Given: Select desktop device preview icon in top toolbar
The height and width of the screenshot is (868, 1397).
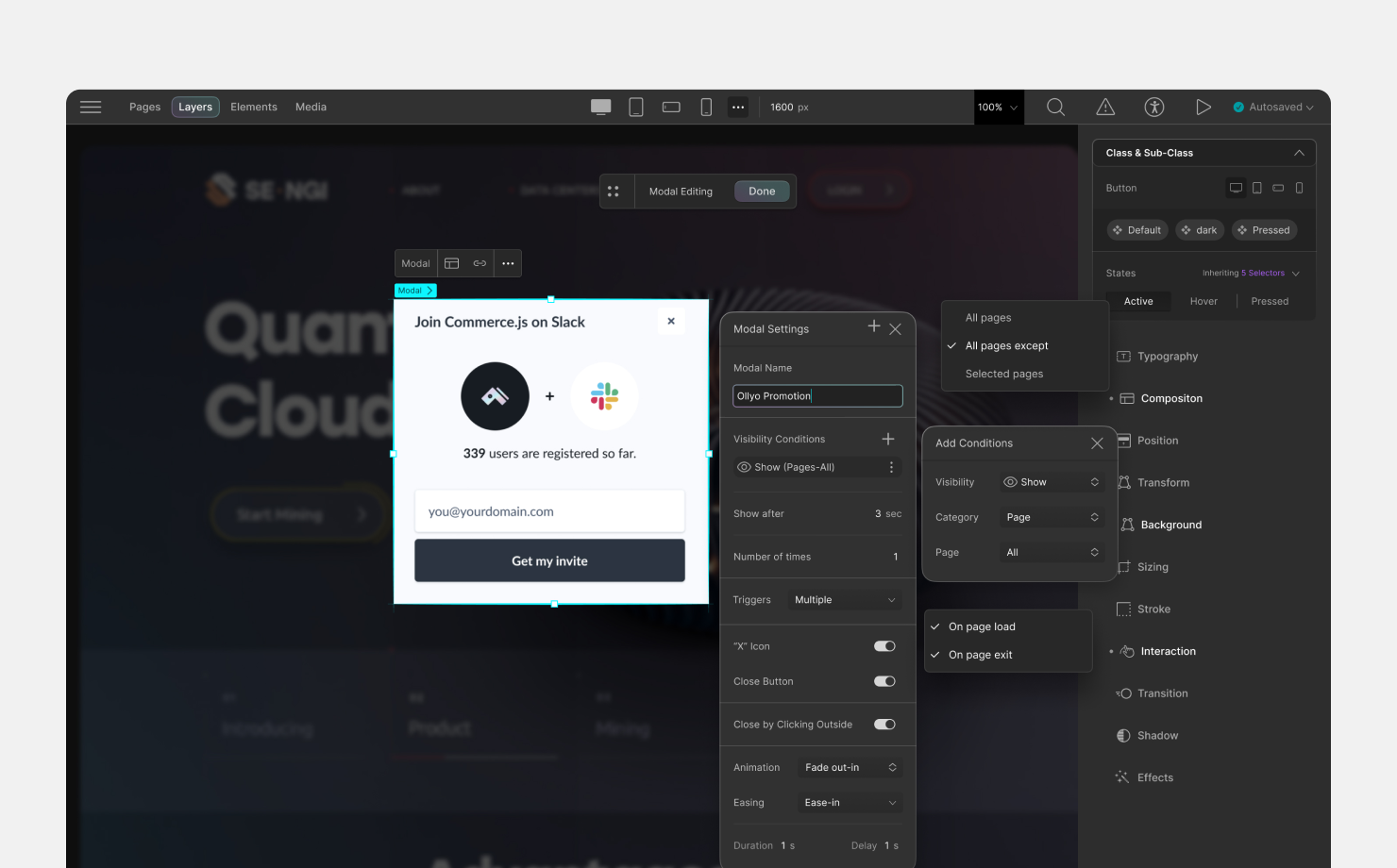Looking at the screenshot, I should click(600, 107).
